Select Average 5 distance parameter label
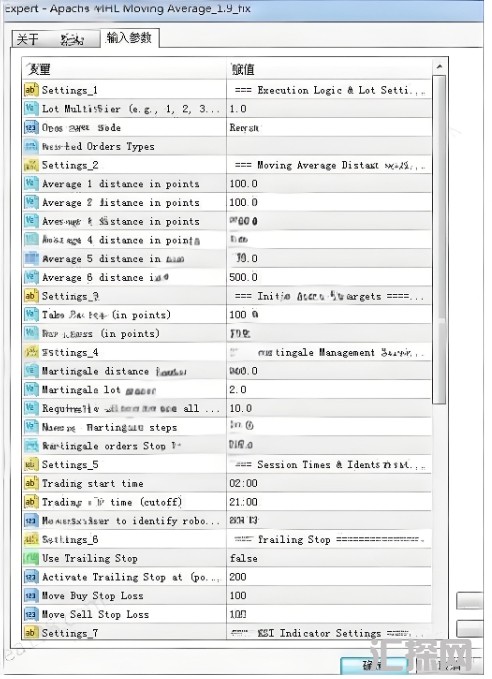Image resolution: width=492 pixels, height=679 pixels. pos(113,259)
